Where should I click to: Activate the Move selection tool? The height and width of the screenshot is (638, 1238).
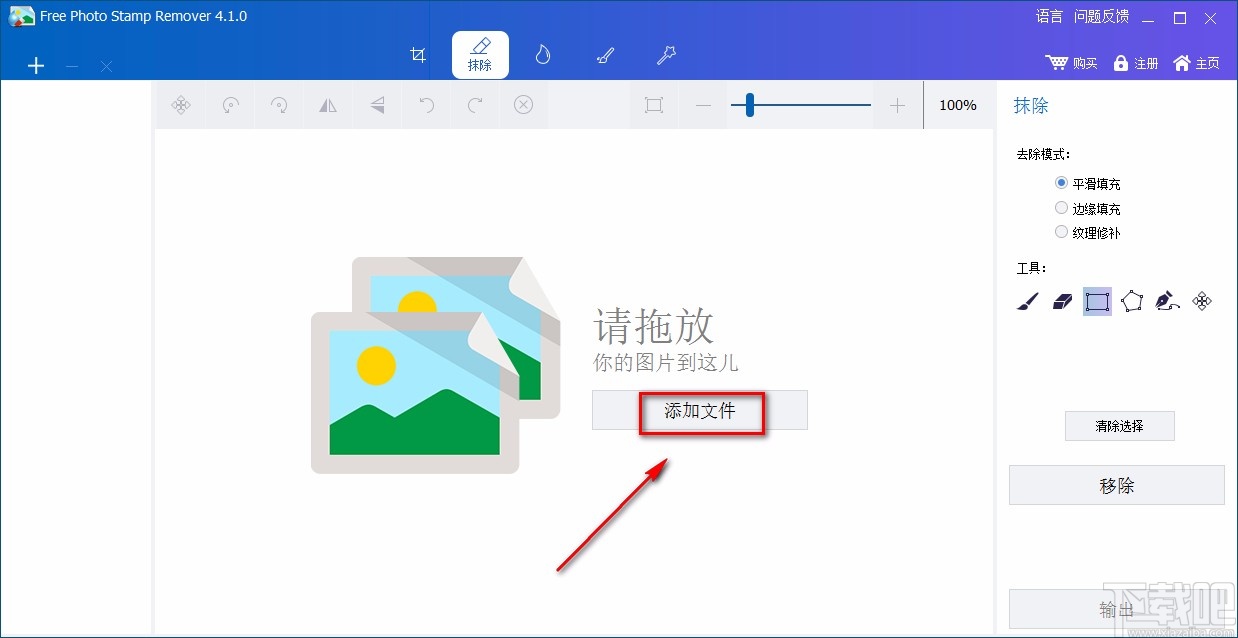coord(1202,301)
